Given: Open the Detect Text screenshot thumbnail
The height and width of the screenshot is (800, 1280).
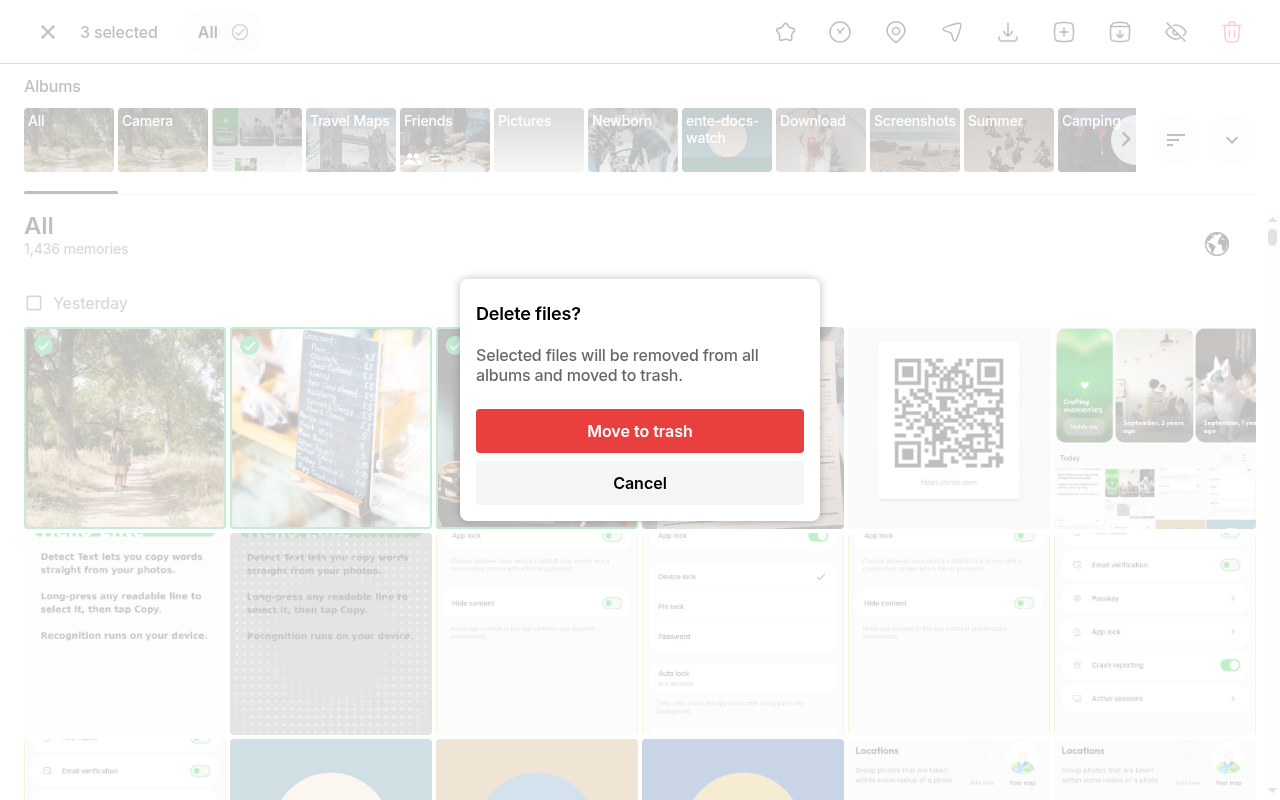Looking at the screenshot, I should 125,634.
